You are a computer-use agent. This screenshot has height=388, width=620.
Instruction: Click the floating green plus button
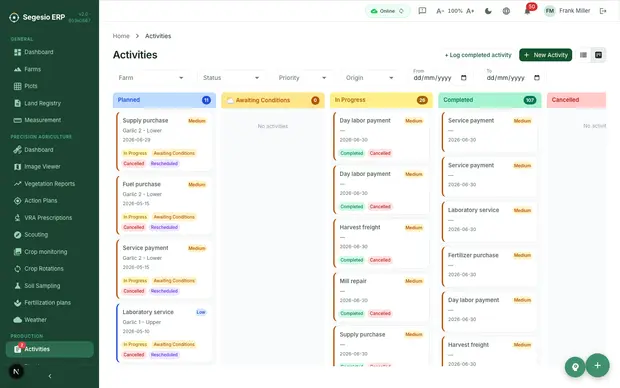tap(597, 365)
